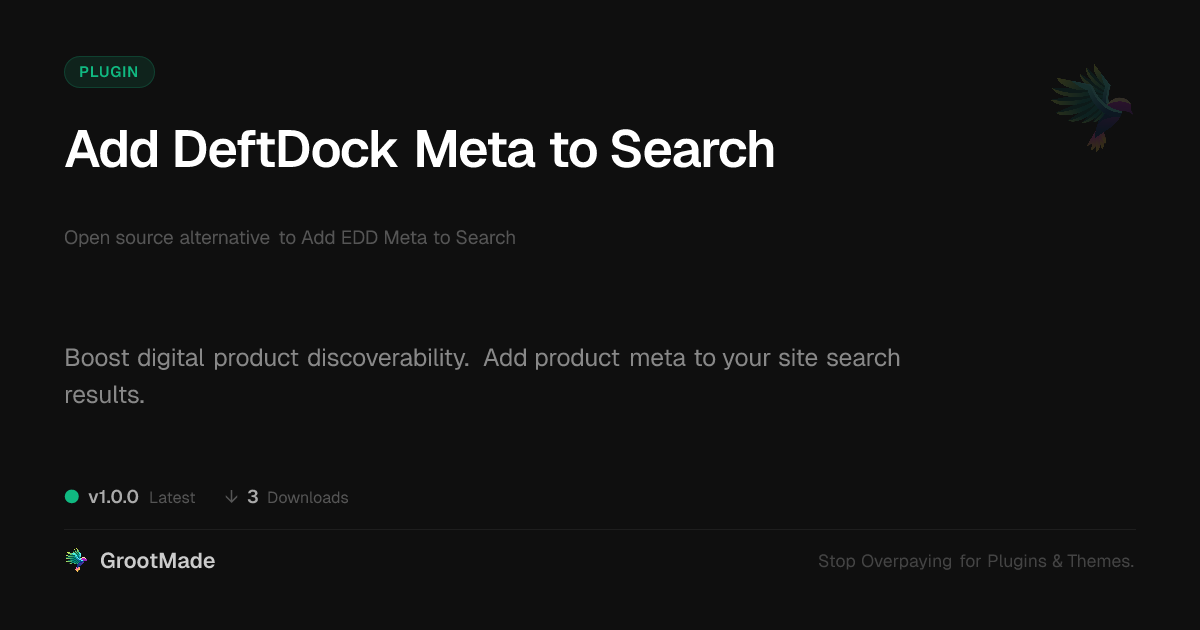Image resolution: width=1200 pixels, height=630 pixels.
Task: Click 'Plugins & Themes.' in the footer tagline
Action: click(x=1061, y=561)
